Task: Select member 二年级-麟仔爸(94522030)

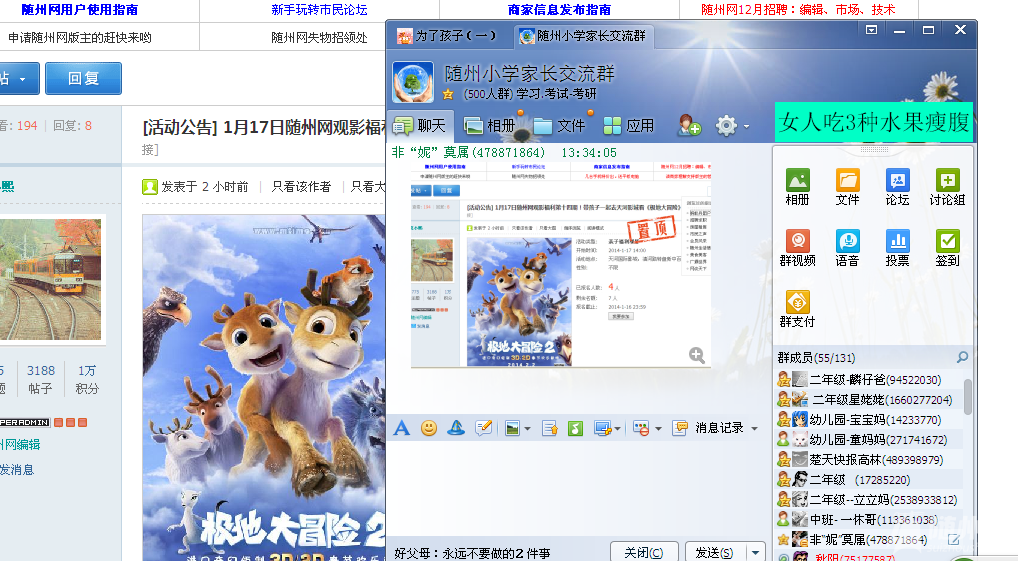Action: coord(869,380)
